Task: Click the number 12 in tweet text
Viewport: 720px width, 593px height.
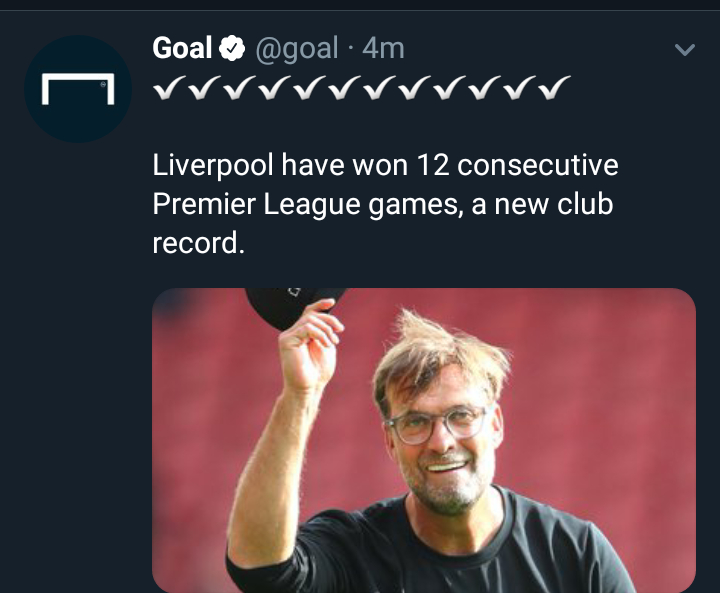Action: (433, 165)
